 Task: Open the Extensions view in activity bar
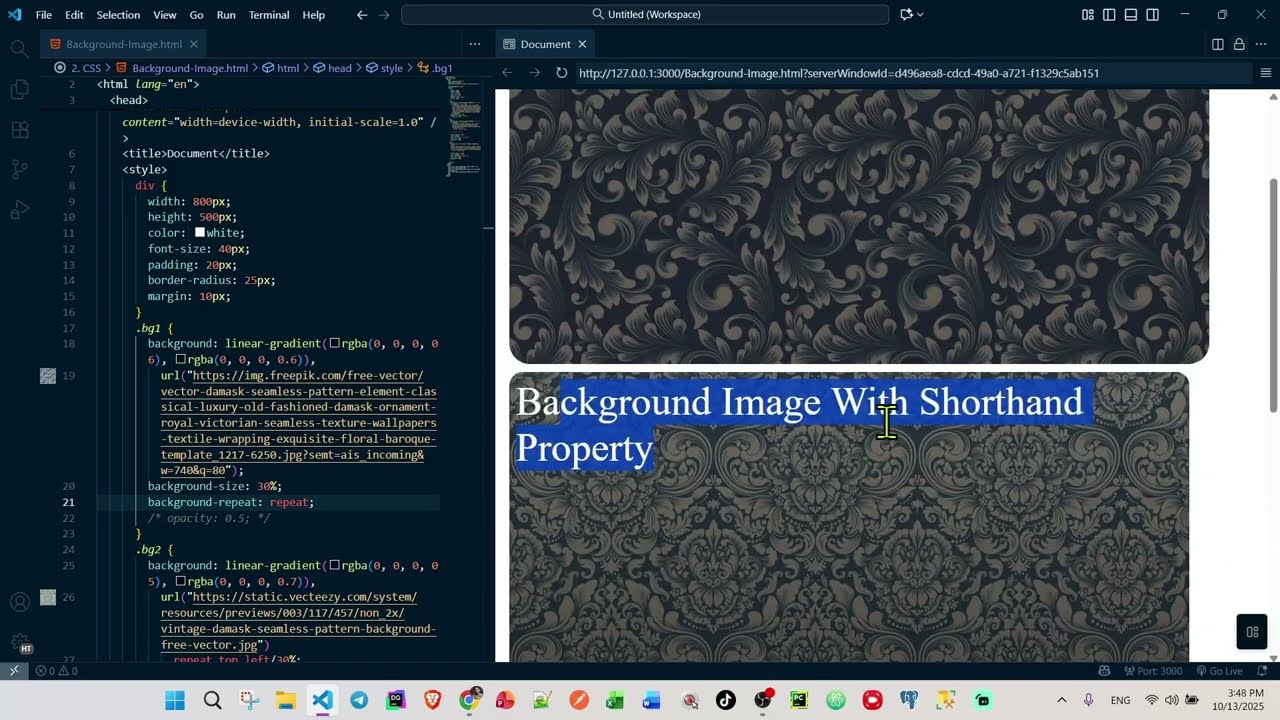coord(19,130)
